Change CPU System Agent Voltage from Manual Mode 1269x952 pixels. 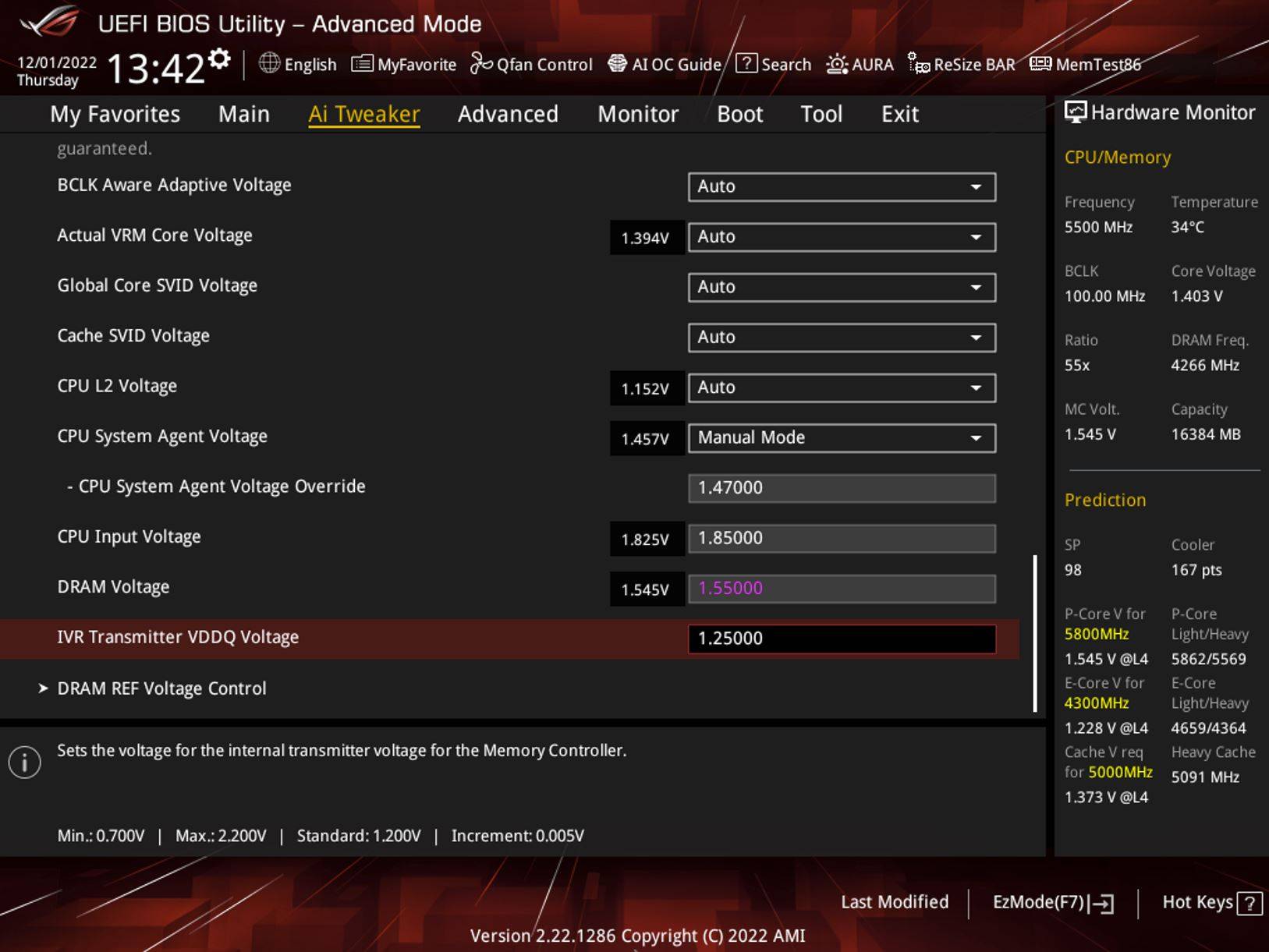(x=842, y=437)
